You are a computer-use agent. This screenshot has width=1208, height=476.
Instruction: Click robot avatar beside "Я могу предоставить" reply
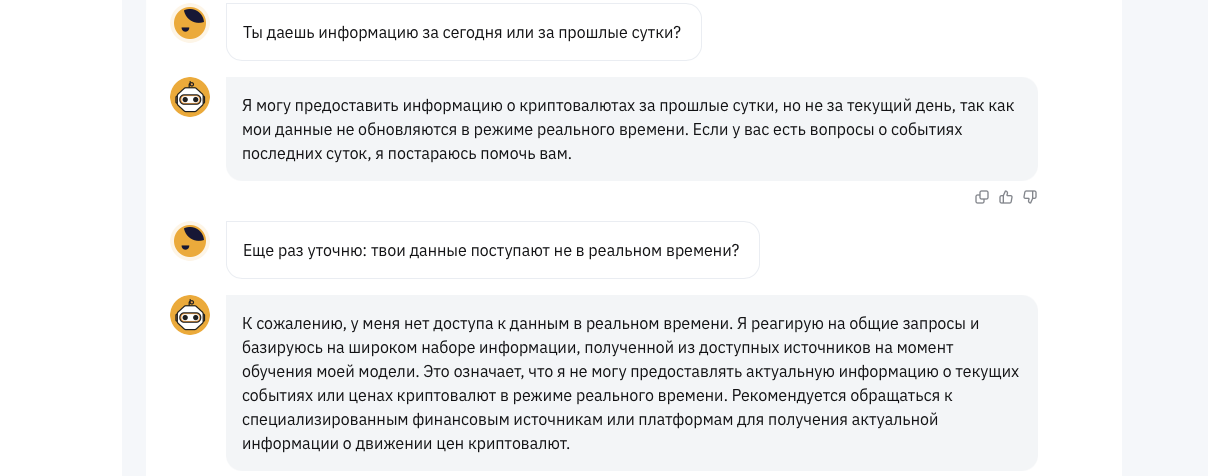click(x=190, y=97)
